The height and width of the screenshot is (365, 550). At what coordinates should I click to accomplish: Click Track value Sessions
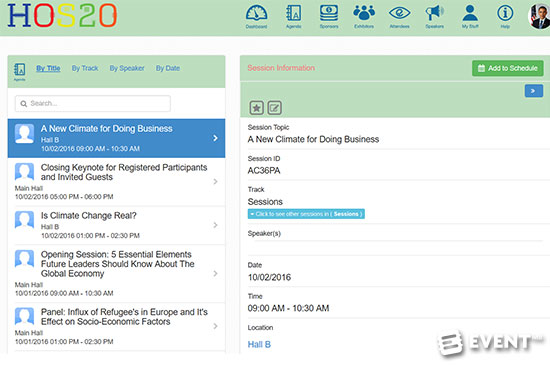tap(265, 202)
